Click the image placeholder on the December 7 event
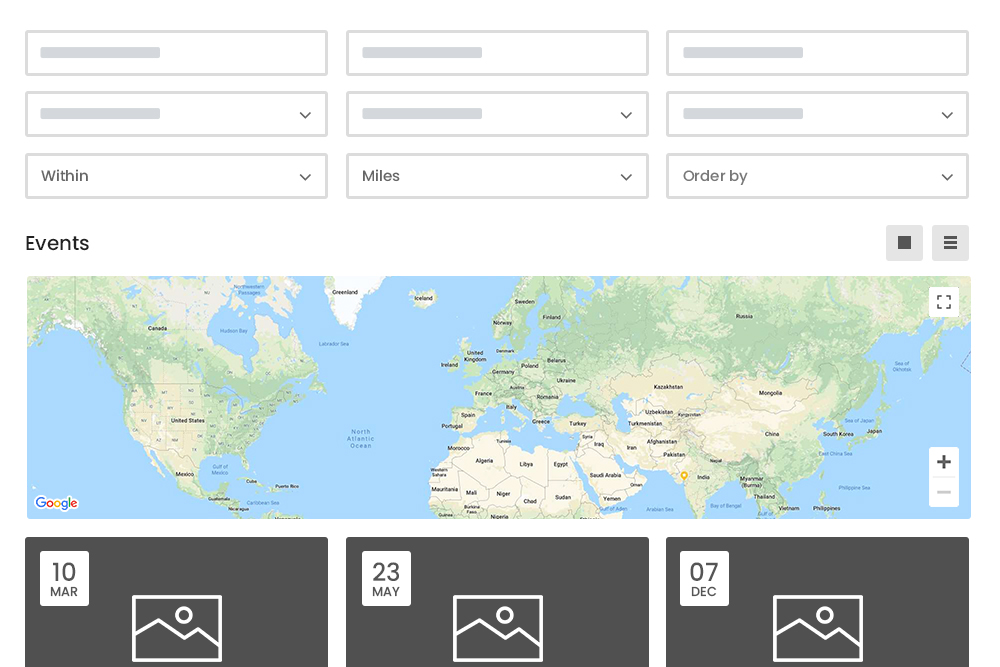The height and width of the screenshot is (667, 1000). click(817, 629)
